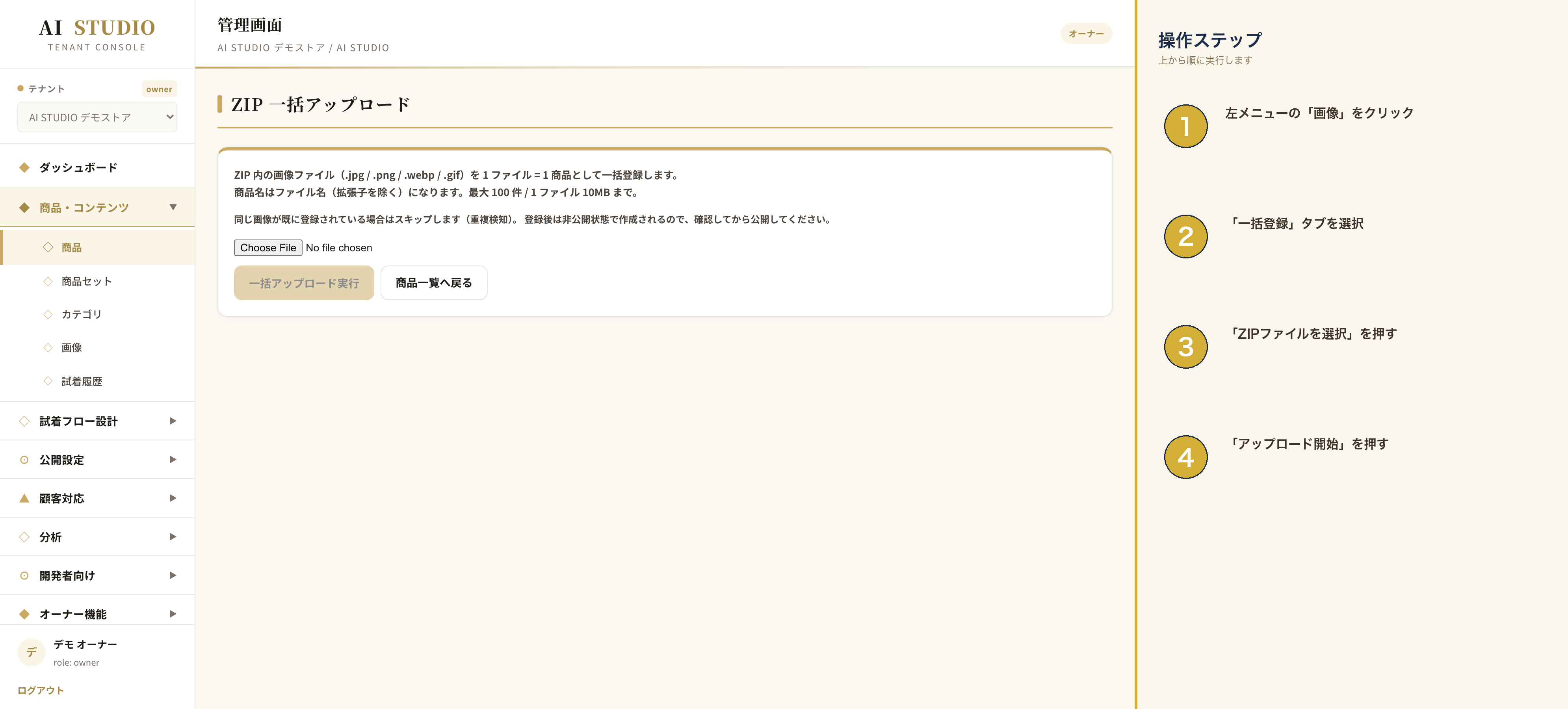
Task: Click the filled diamond icon beside オーナー機能
Action: pos(24,613)
